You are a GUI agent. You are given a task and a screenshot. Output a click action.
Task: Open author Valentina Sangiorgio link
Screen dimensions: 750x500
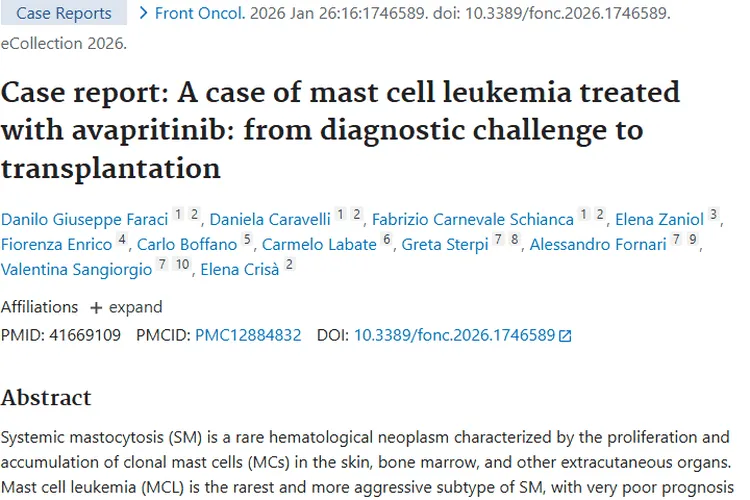pos(76,269)
